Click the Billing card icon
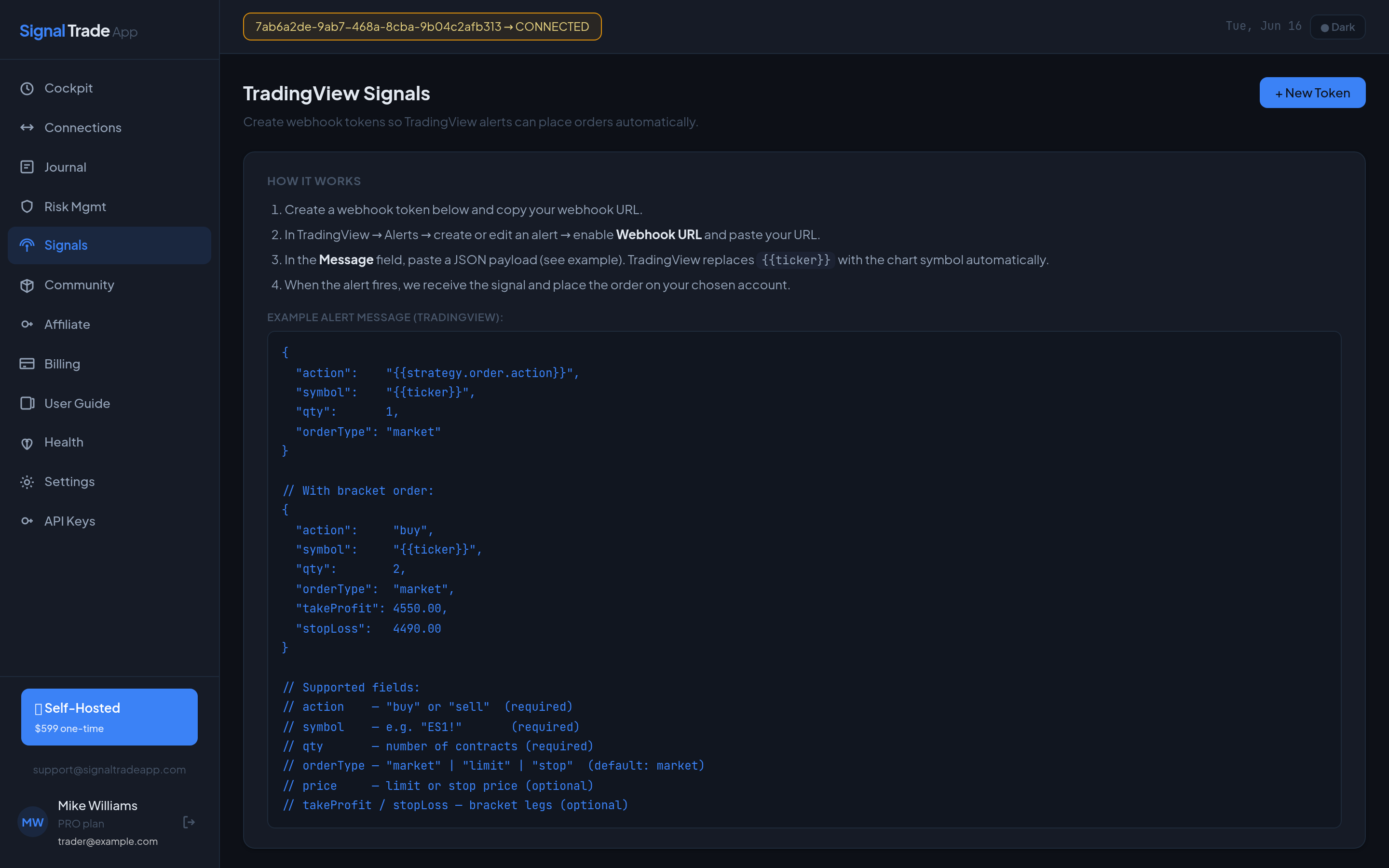 pos(27,364)
